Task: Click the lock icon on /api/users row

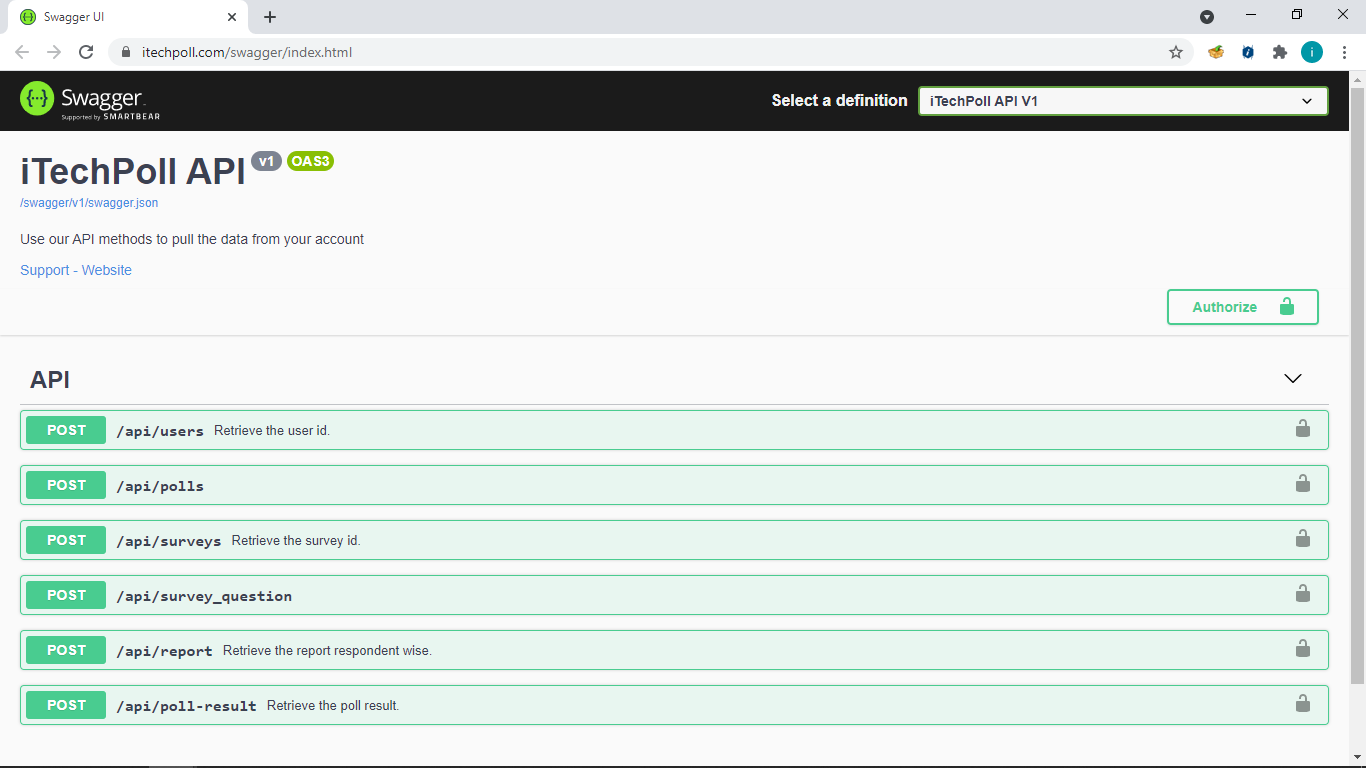Action: click(1302, 429)
